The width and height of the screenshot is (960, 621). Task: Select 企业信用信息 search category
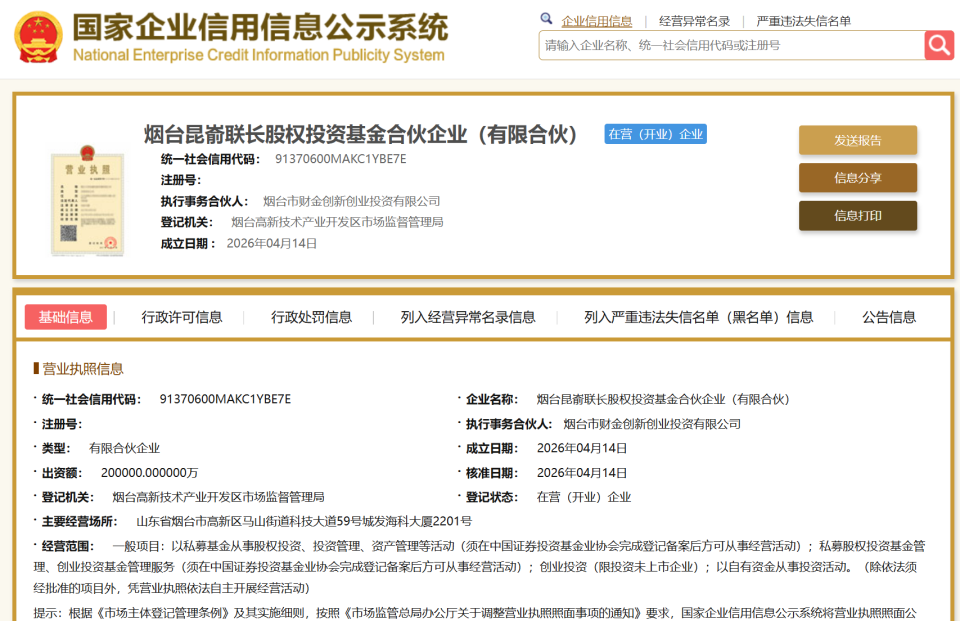point(596,21)
